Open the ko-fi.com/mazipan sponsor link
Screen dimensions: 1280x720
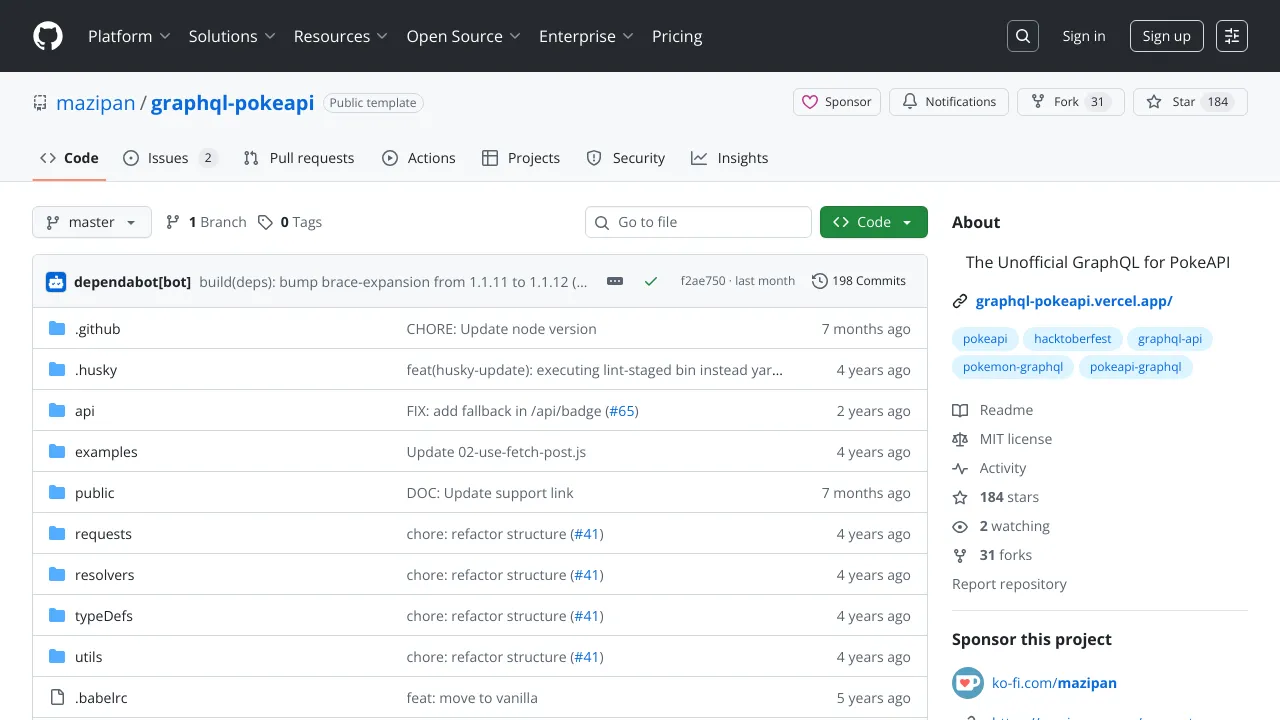(x=1054, y=684)
